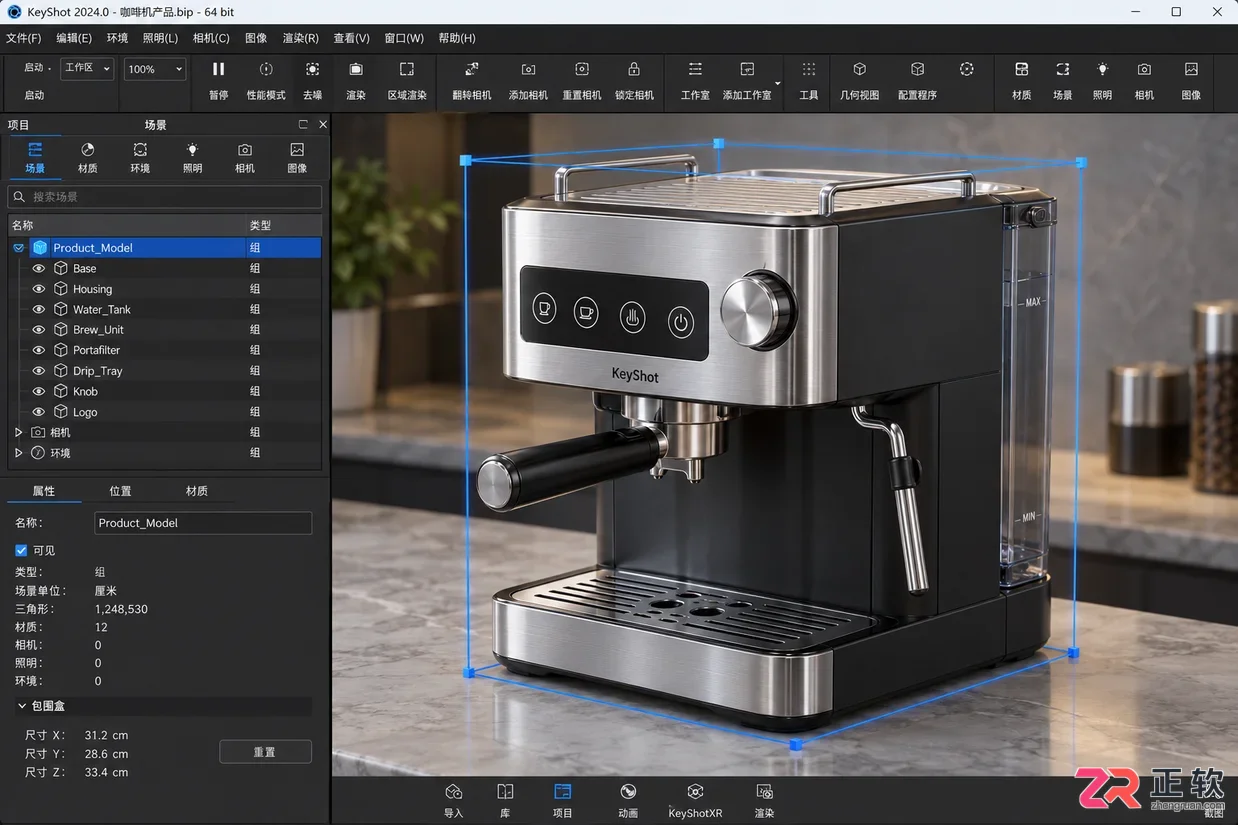1238x825 pixels.
Task: Switch to the 位置 properties tab
Action: [x=120, y=491]
